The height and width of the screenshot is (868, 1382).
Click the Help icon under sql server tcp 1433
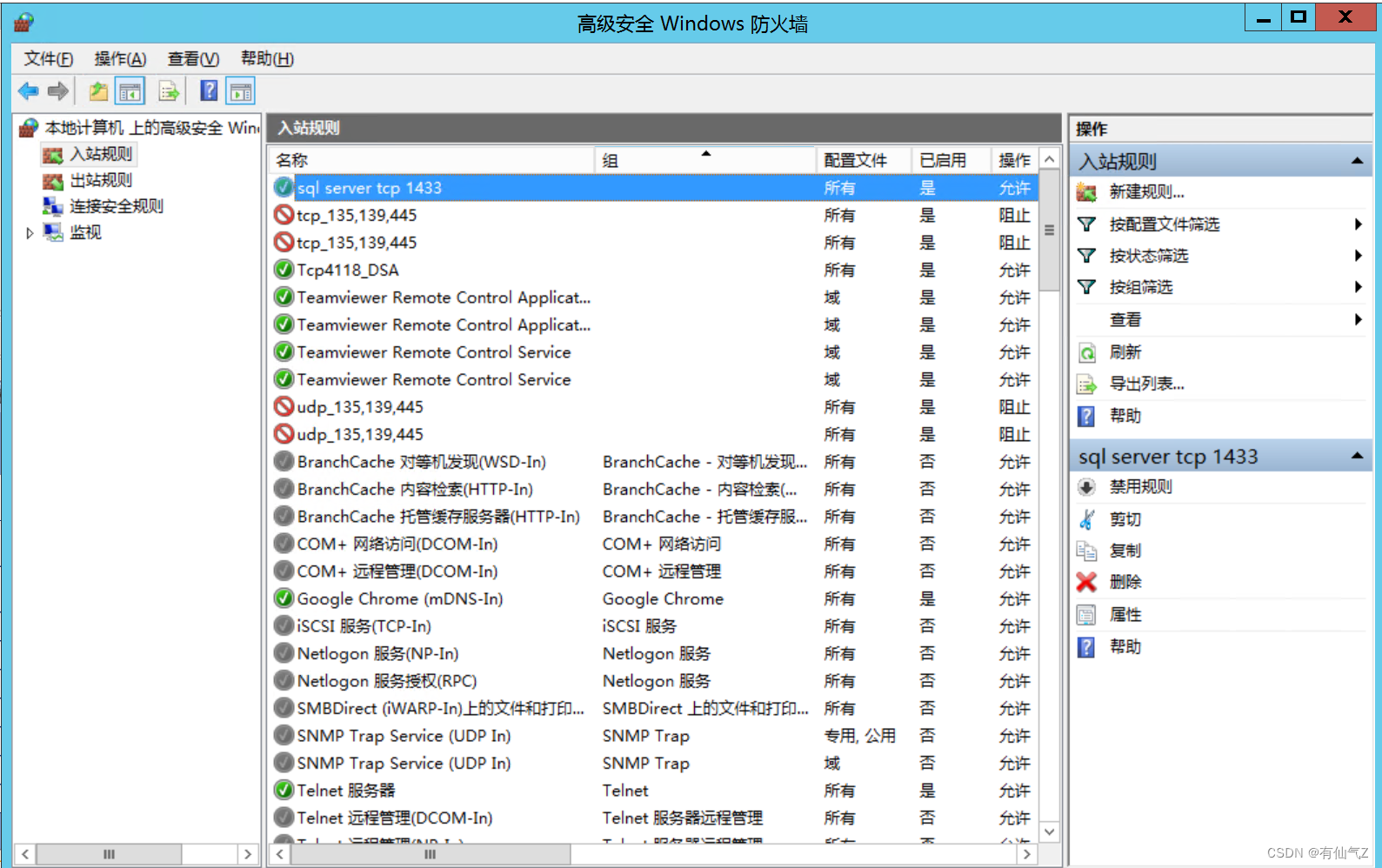(x=1086, y=647)
